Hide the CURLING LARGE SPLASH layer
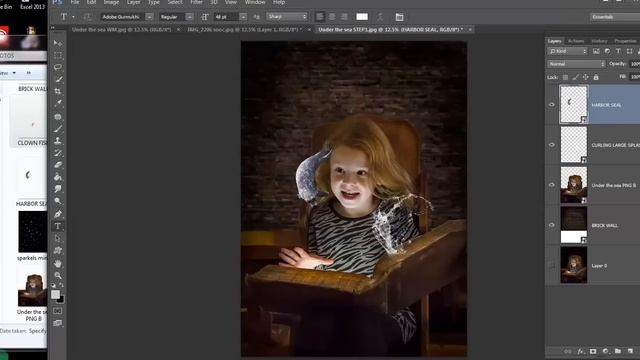 (551, 144)
